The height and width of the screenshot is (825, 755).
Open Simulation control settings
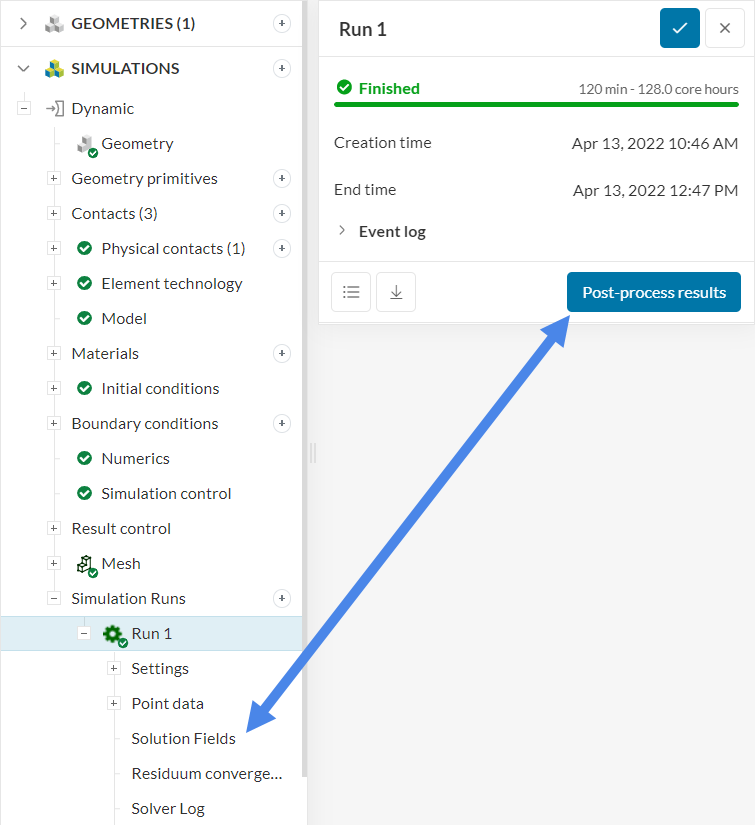point(166,494)
